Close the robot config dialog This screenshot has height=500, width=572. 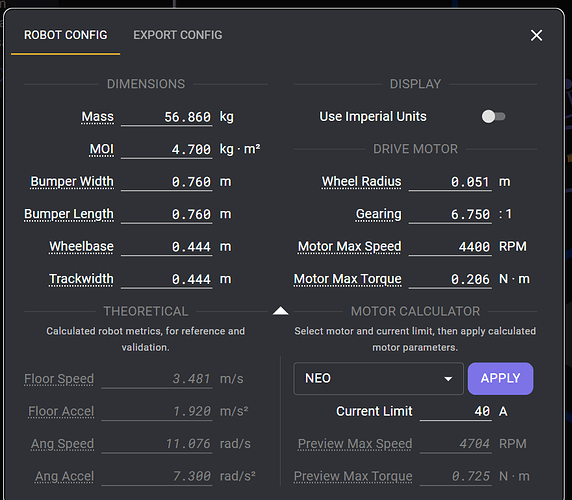[x=536, y=35]
